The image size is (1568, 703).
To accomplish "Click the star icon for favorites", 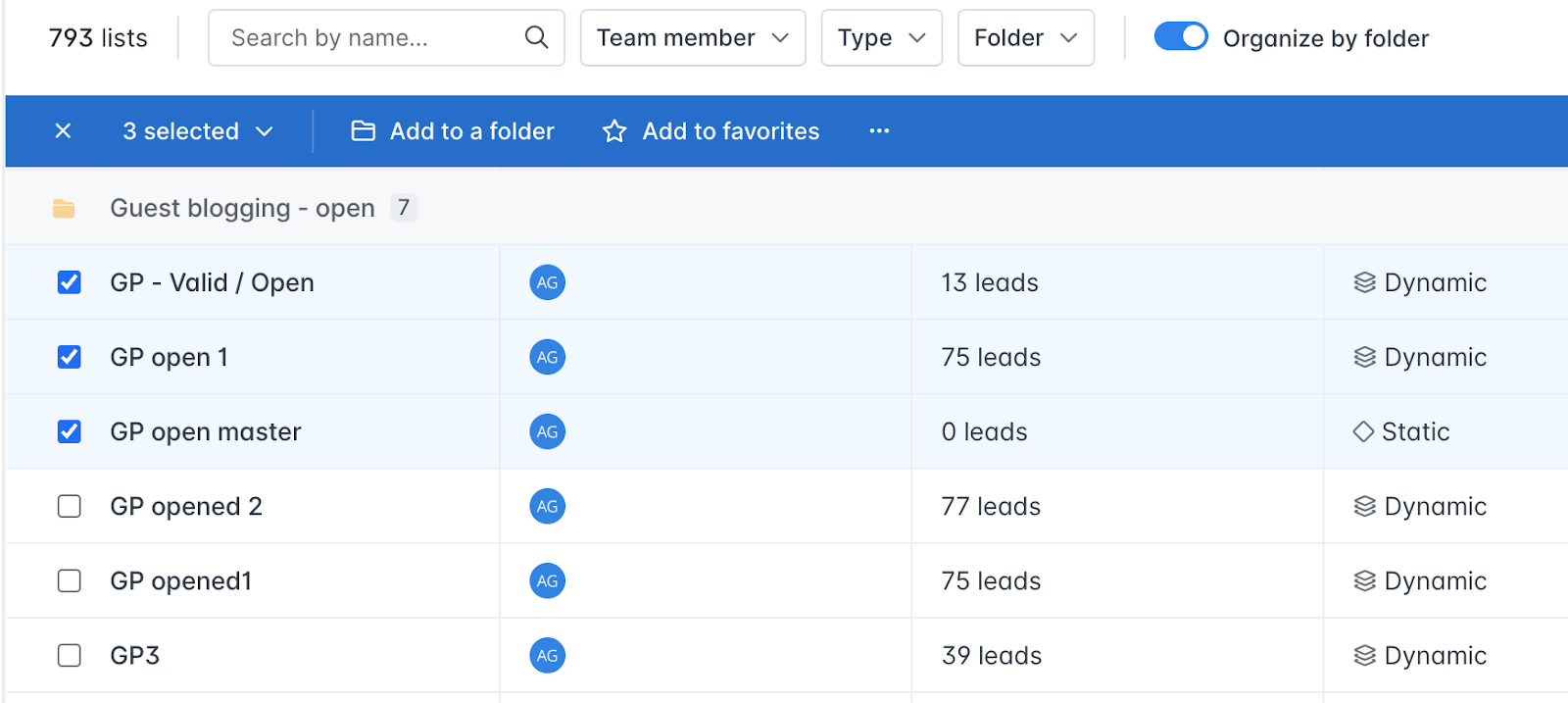I will pos(614,130).
